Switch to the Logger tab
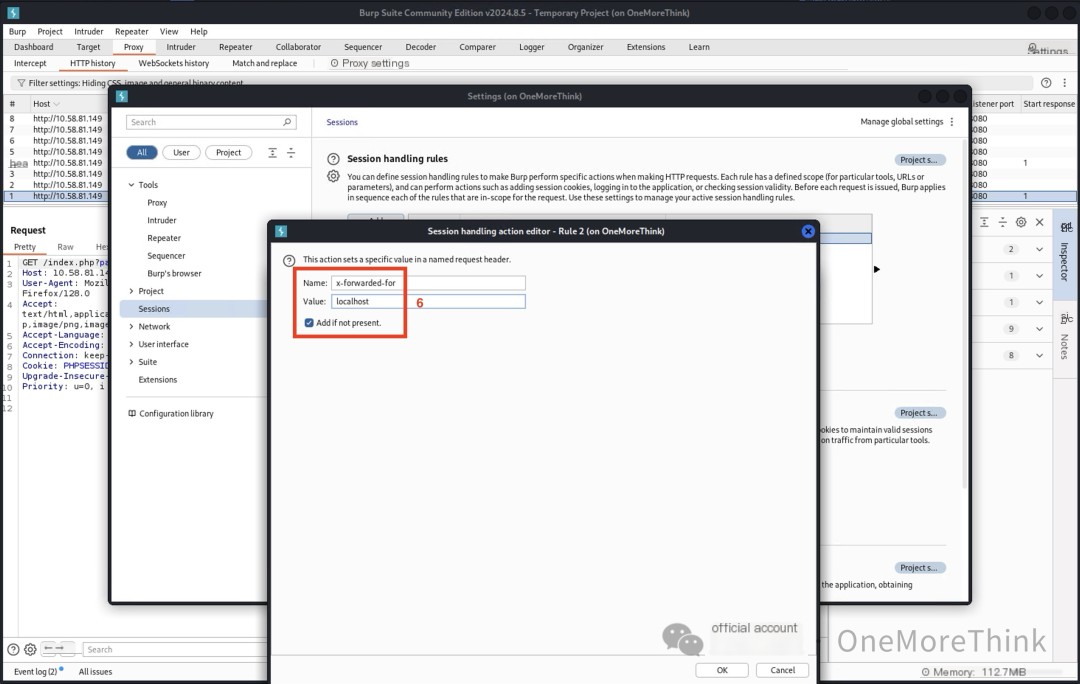The image size is (1080, 684). click(x=531, y=47)
